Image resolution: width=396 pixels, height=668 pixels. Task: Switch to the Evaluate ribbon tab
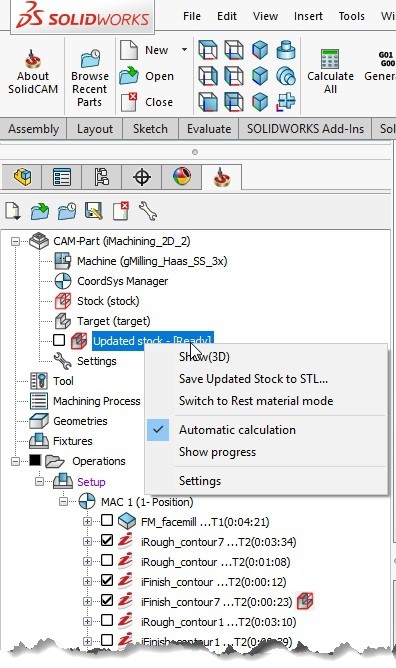pos(209,129)
